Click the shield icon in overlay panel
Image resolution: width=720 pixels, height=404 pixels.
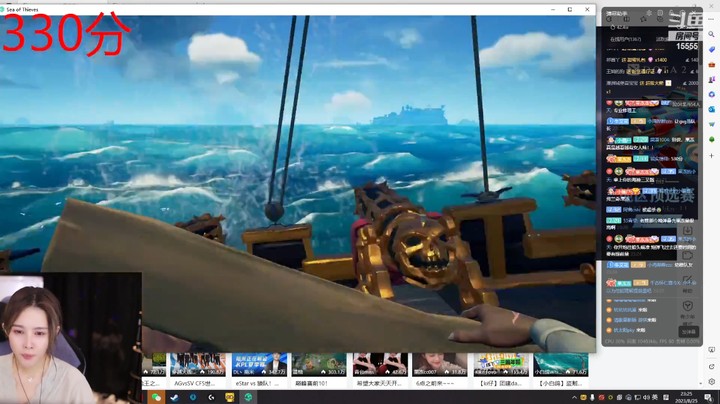pyautogui.click(x=687, y=306)
